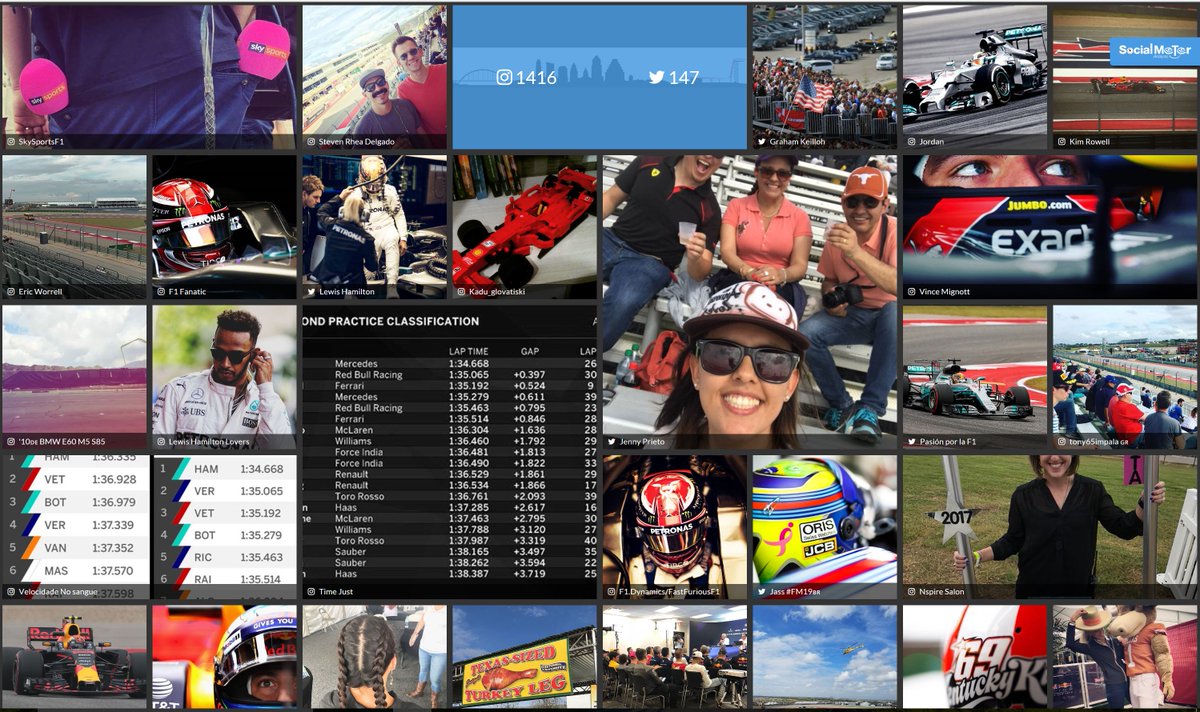Click the 'Graham Keilloh' caption text

coord(797,142)
